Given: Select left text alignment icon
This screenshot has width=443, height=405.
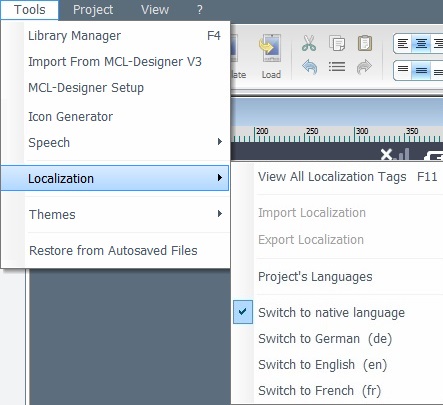Looking at the screenshot, I should click(x=403, y=44).
